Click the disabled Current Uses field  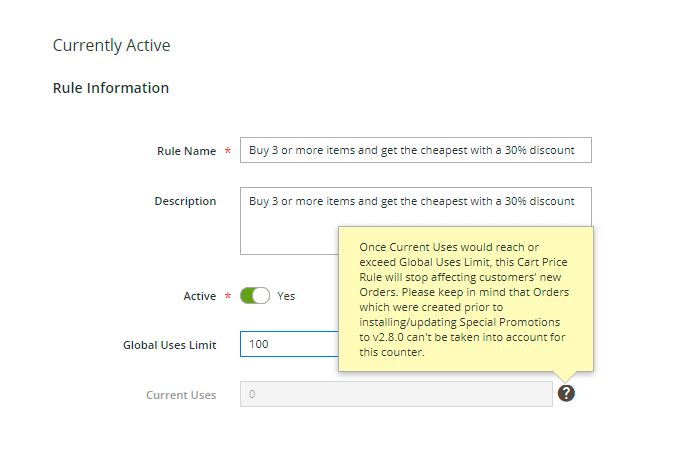tap(395, 394)
